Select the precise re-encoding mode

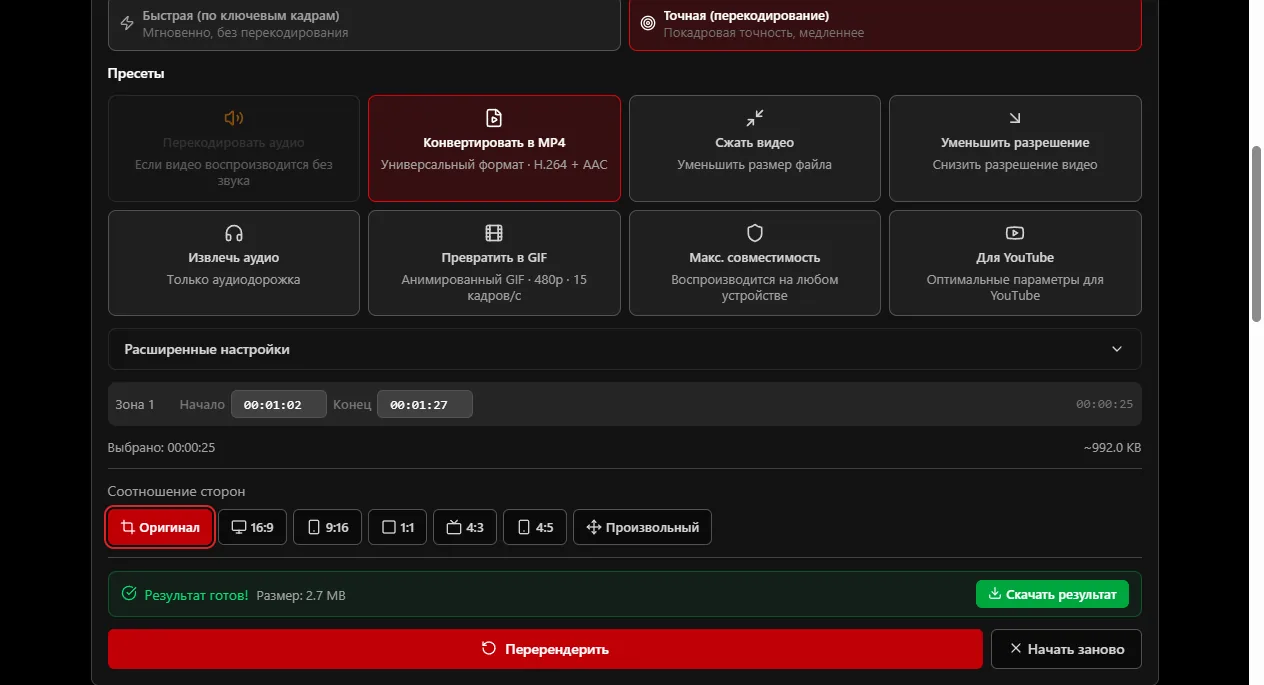(x=885, y=24)
